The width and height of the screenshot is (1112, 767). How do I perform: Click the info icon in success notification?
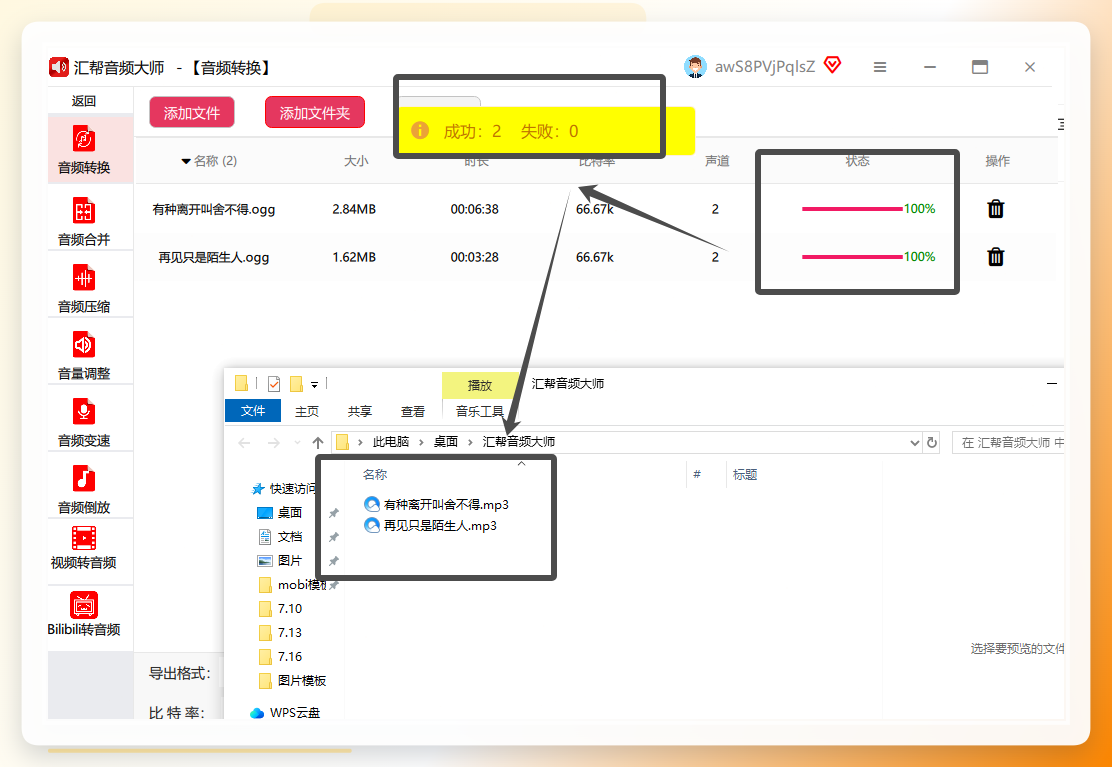coord(420,130)
